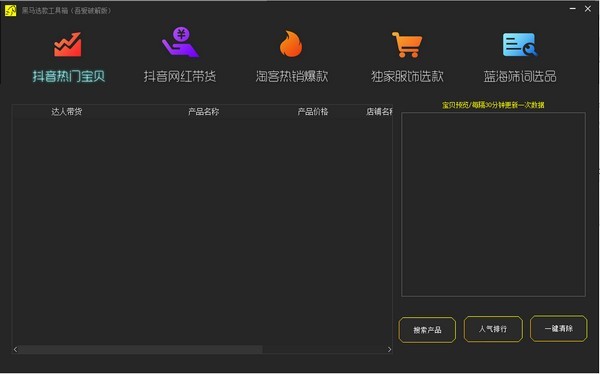The width and height of the screenshot is (600, 374).
Task: Click the yellow 宝贝预览 update notice text
Action: coord(493,105)
